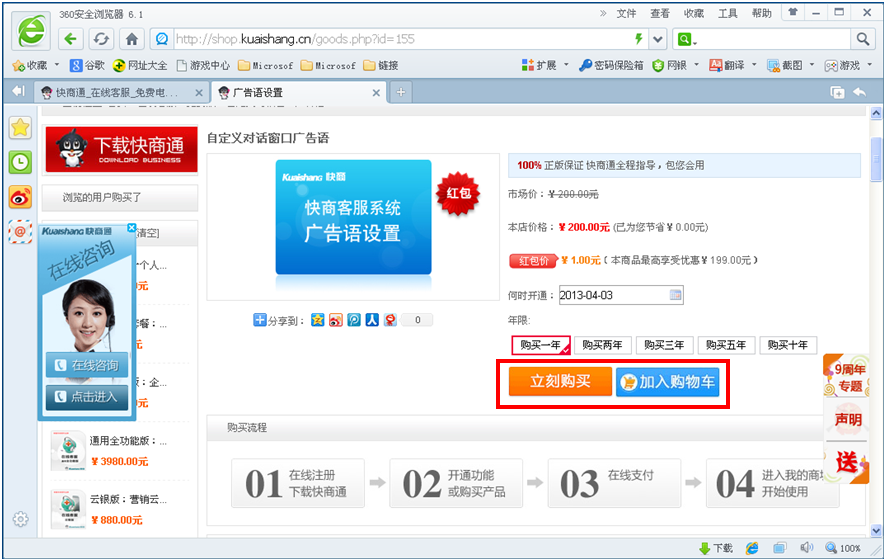Expand the address bar dropdown arrow
This screenshot has height=560, width=885.
[x=658, y=39]
